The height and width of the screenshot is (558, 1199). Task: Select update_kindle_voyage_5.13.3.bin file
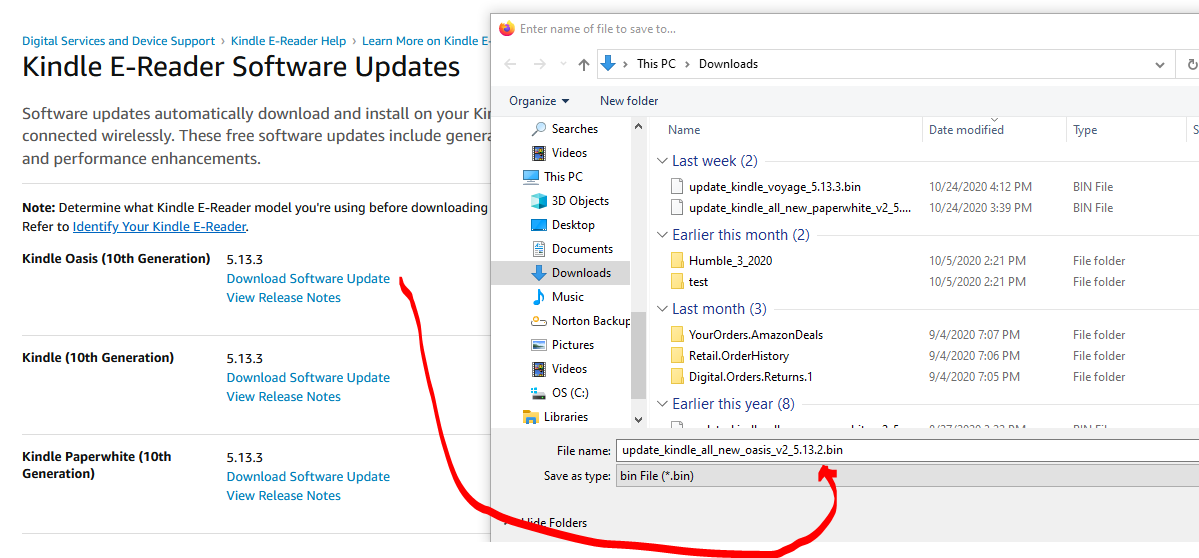pos(774,187)
